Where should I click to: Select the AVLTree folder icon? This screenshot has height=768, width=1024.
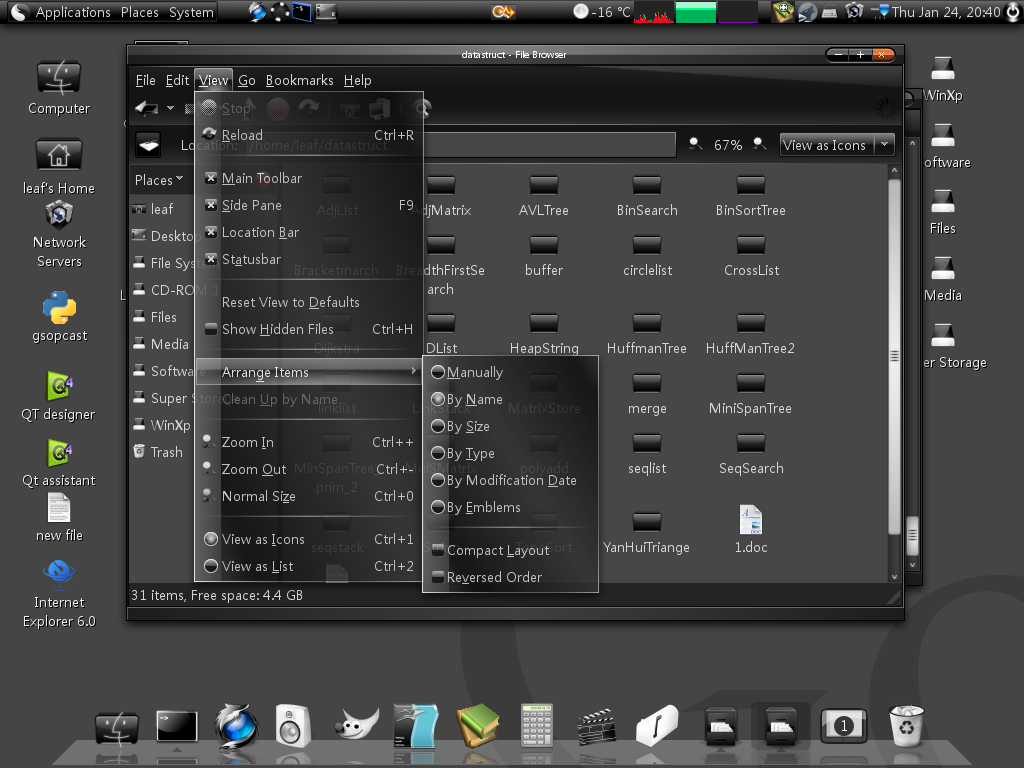click(x=543, y=185)
